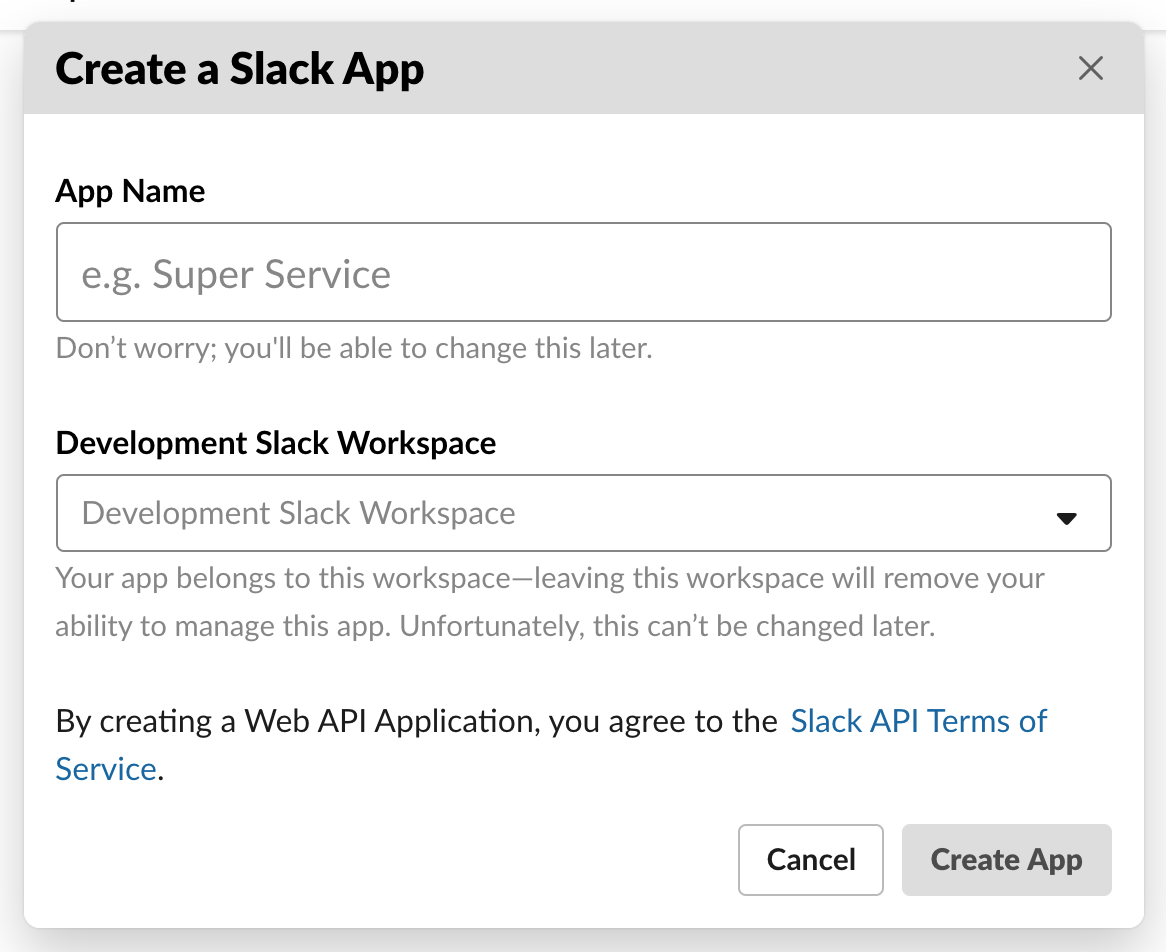Click the Create a Slack App title

pos(240,69)
